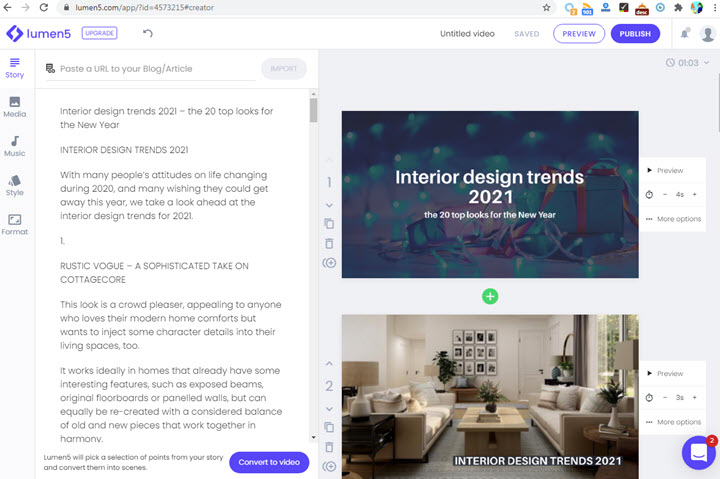Delete scene 1 with the trash icon
The image size is (720, 479).
click(329, 243)
